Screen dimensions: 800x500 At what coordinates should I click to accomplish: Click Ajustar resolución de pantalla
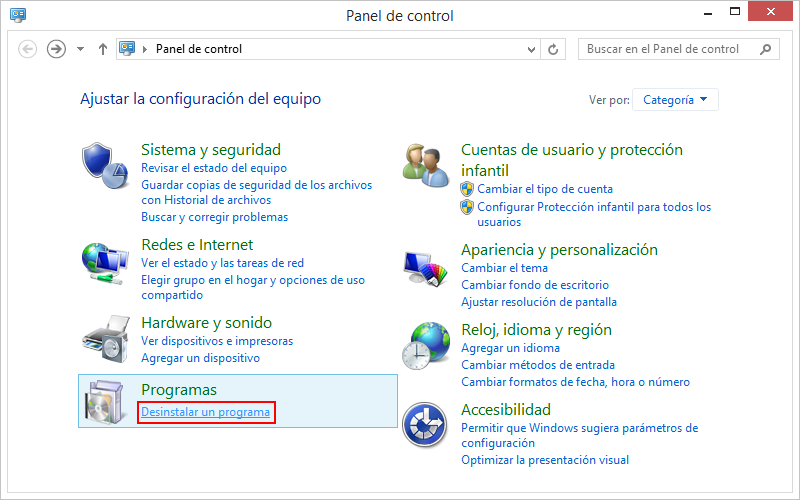(539, 302)
